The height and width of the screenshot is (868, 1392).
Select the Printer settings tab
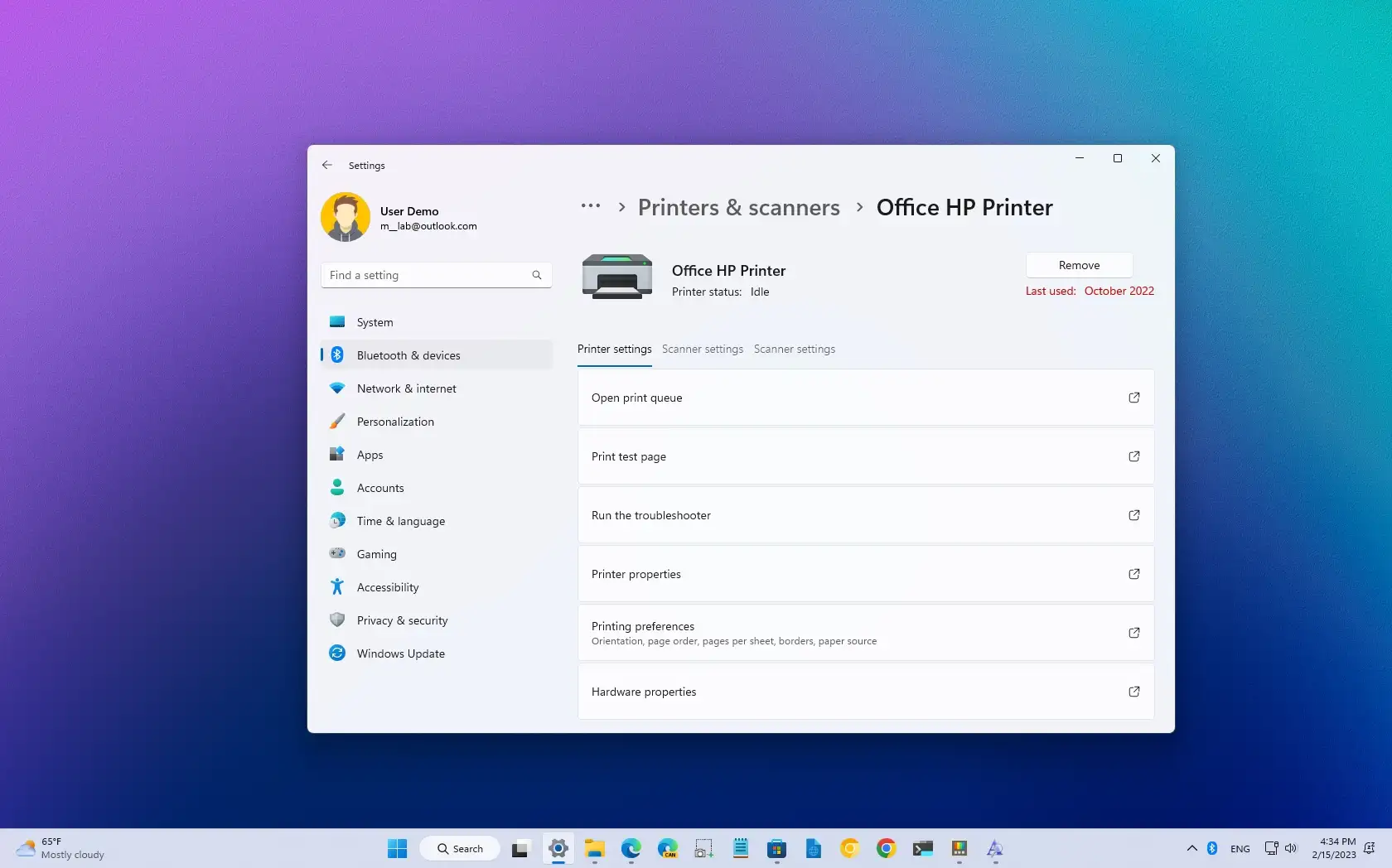(x=614, y=349)
